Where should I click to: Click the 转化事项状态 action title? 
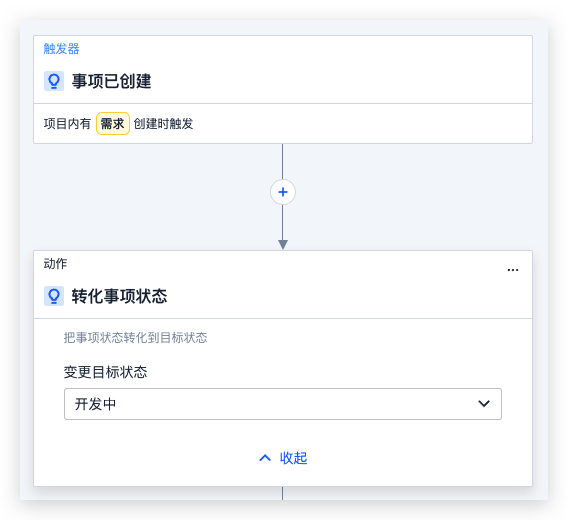(119, 296)
